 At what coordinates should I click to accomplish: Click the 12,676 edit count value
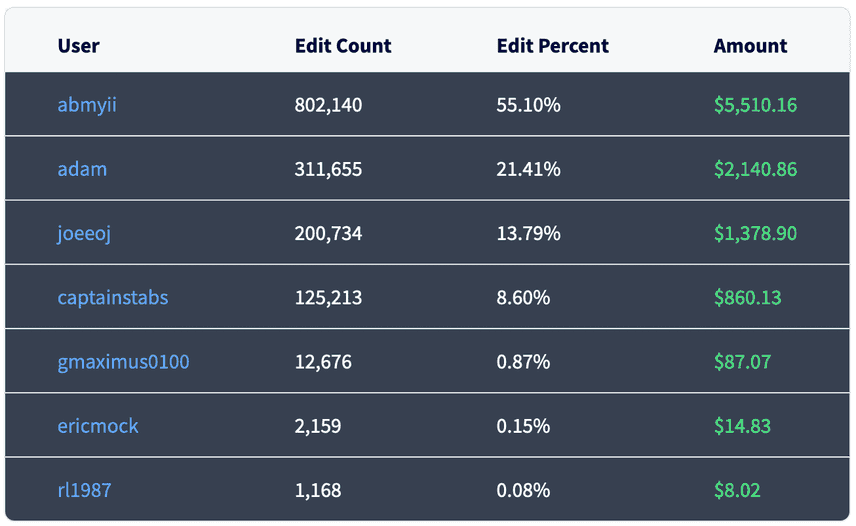323,362
